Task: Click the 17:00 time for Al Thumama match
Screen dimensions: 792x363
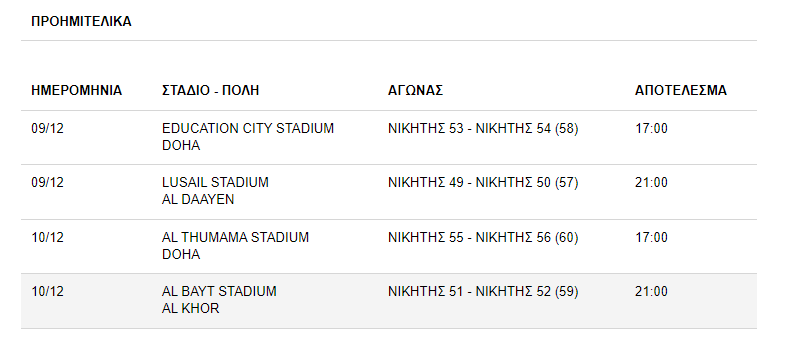Action: 651,237
